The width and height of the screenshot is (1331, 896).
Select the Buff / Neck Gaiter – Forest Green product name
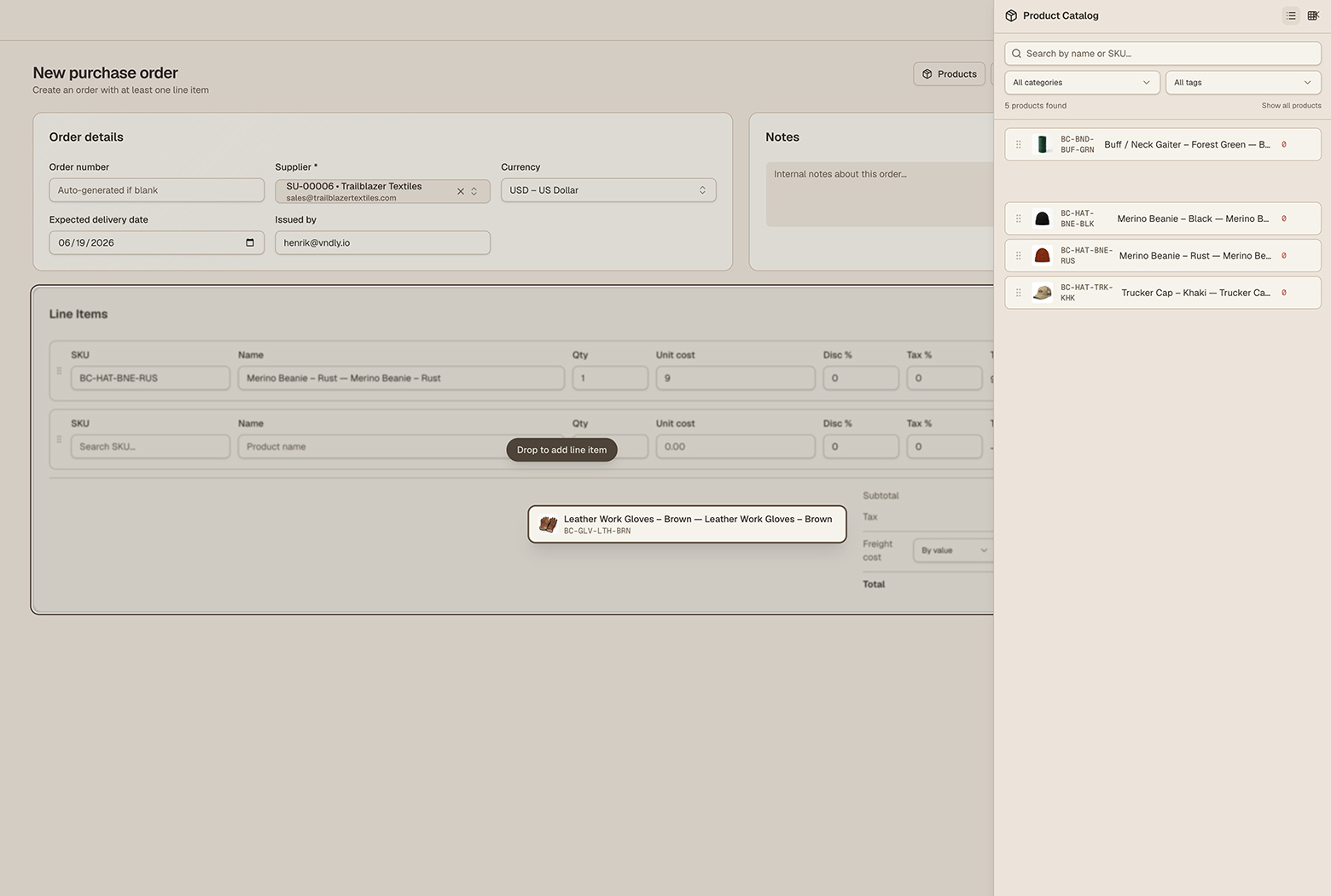pyautogui.click(x=1187, y=144)
